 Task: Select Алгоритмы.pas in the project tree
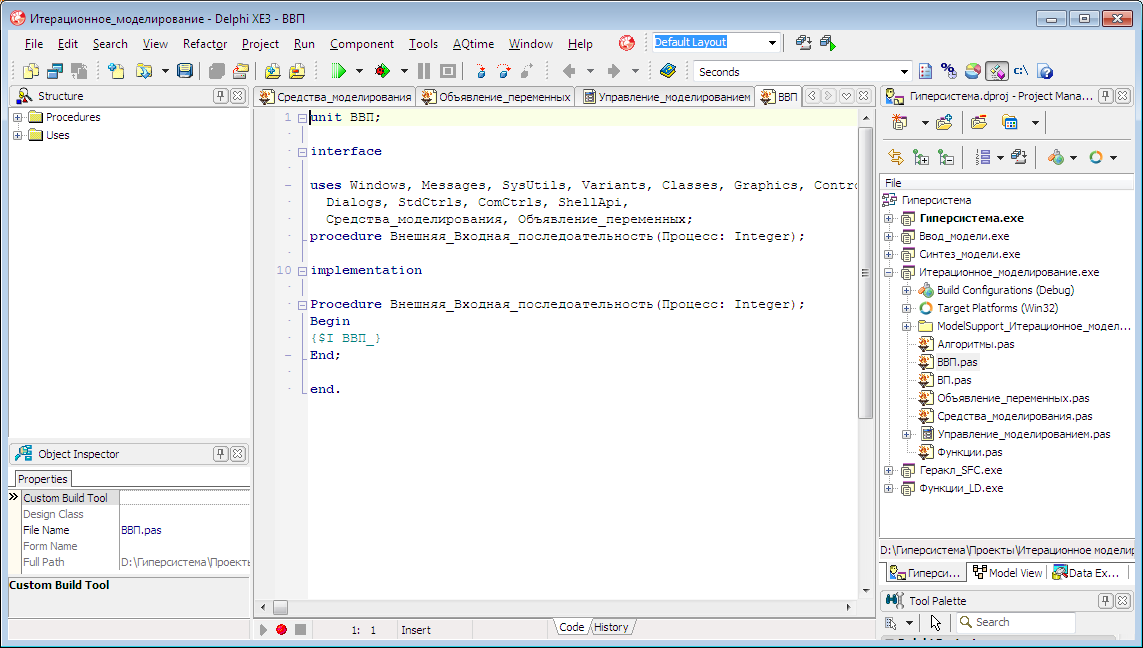click(975, 344)
